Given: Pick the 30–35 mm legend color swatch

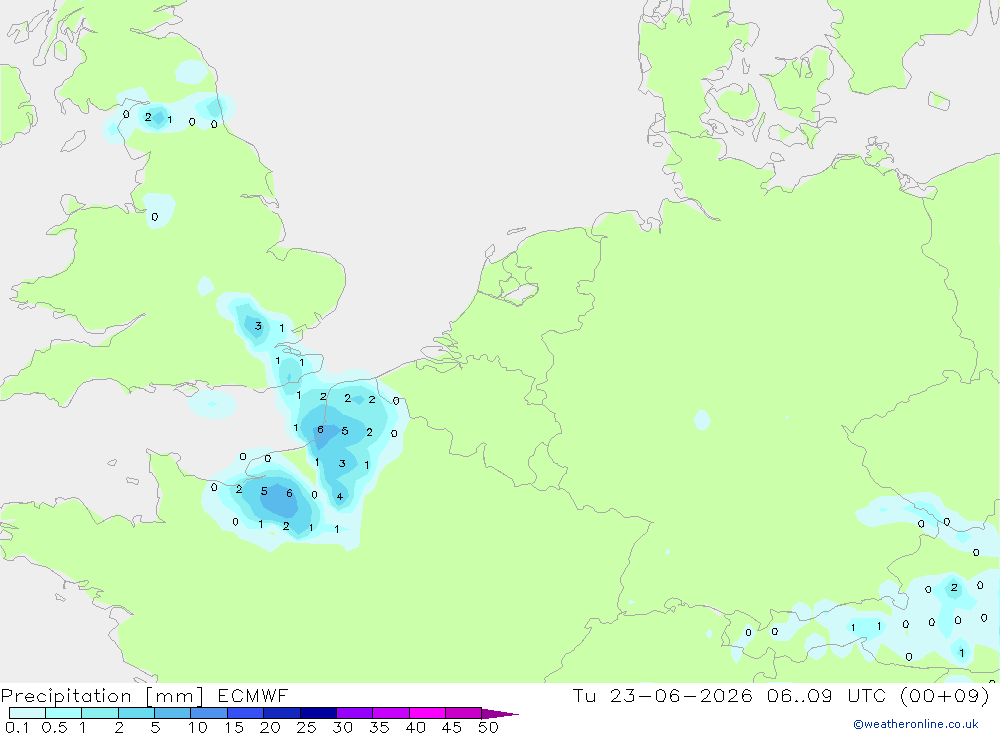Looking at the screenshot, I should (x=355, y=713).
